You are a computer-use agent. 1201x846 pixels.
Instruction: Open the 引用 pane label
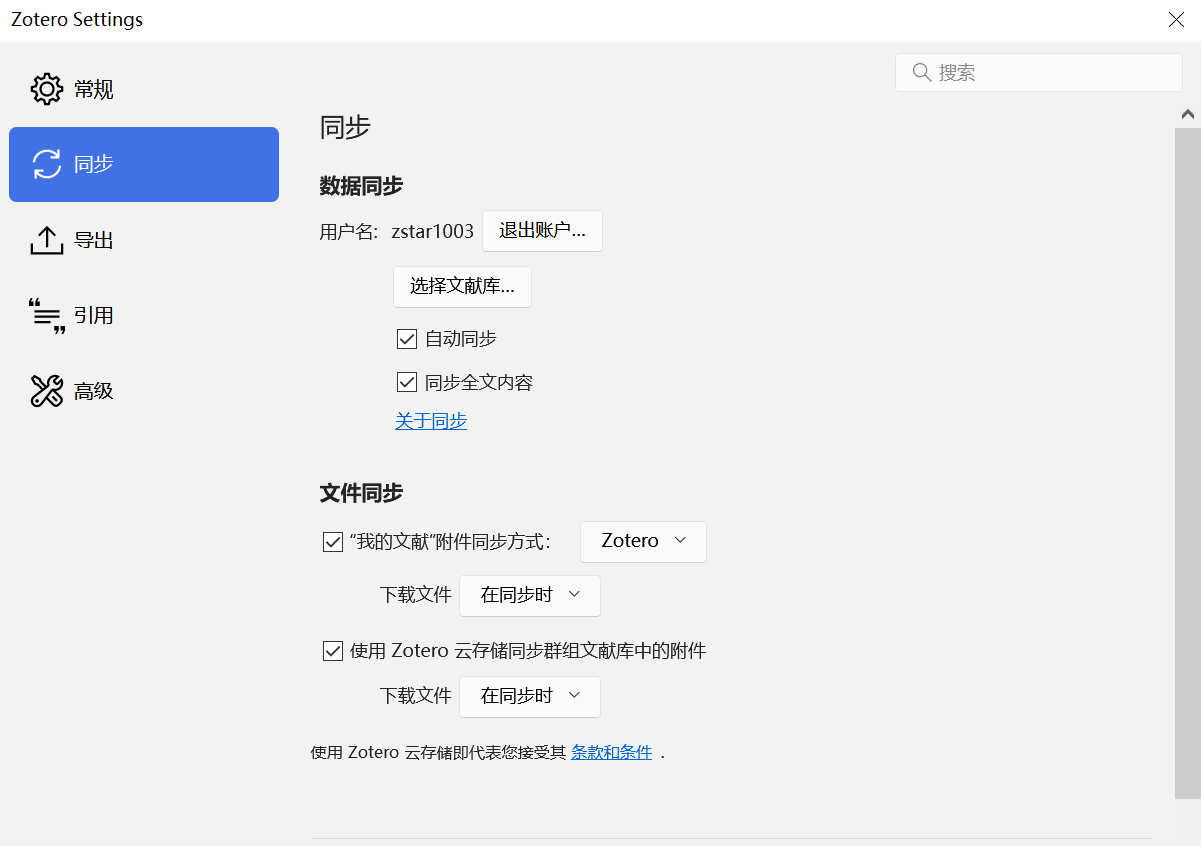tap(94, 316)
